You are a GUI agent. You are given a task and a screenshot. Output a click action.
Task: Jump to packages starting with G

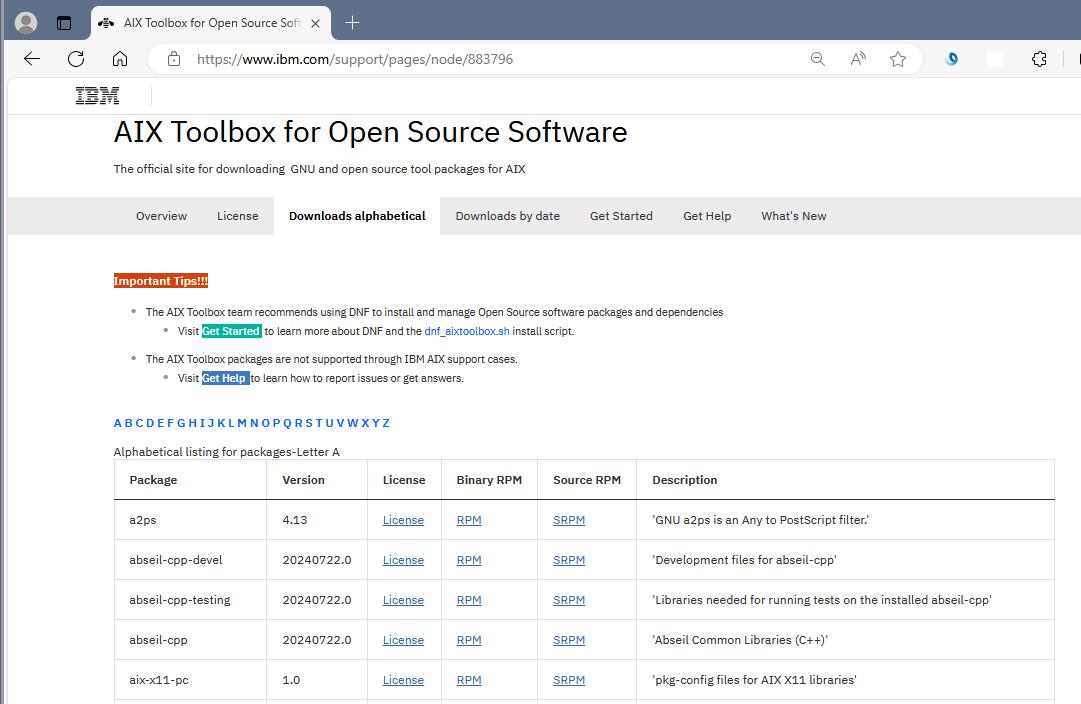[x=181, y=423]
